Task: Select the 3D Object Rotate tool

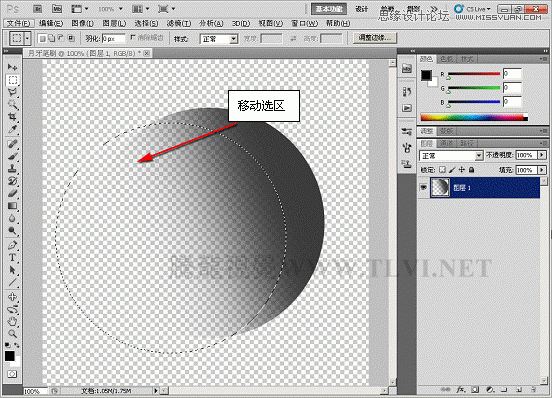Action: click(x=12, y=297)
